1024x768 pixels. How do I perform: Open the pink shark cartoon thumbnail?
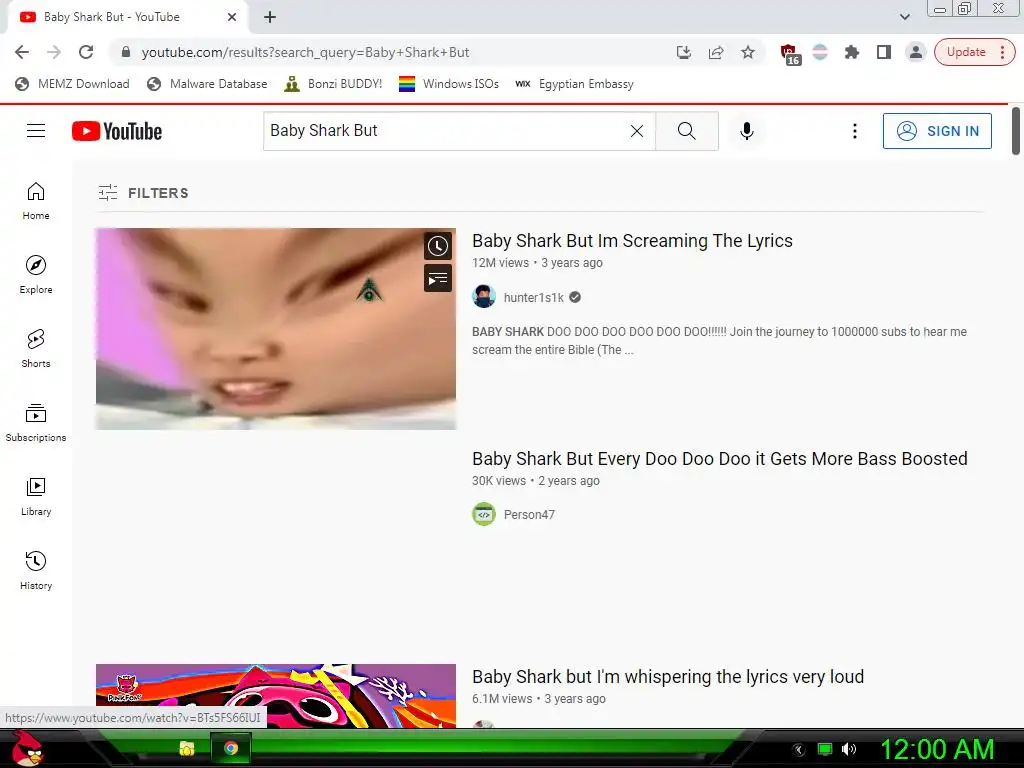point(276,696)
